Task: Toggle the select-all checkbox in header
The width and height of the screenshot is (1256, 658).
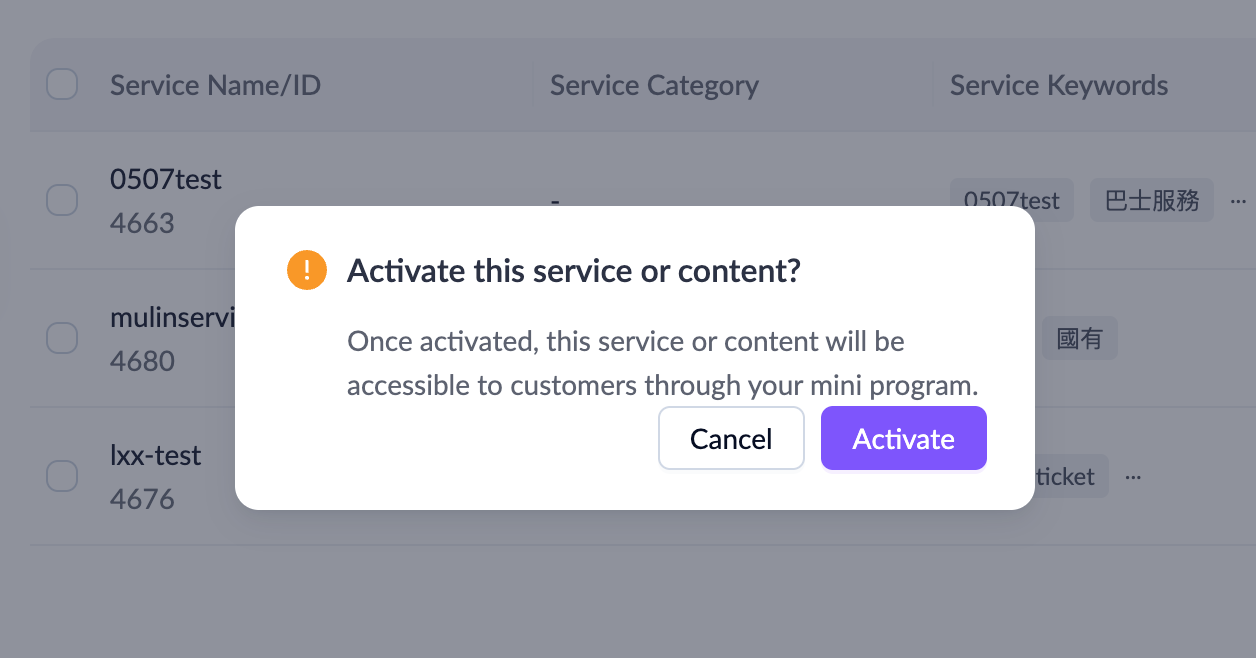Action: (62, 85)
